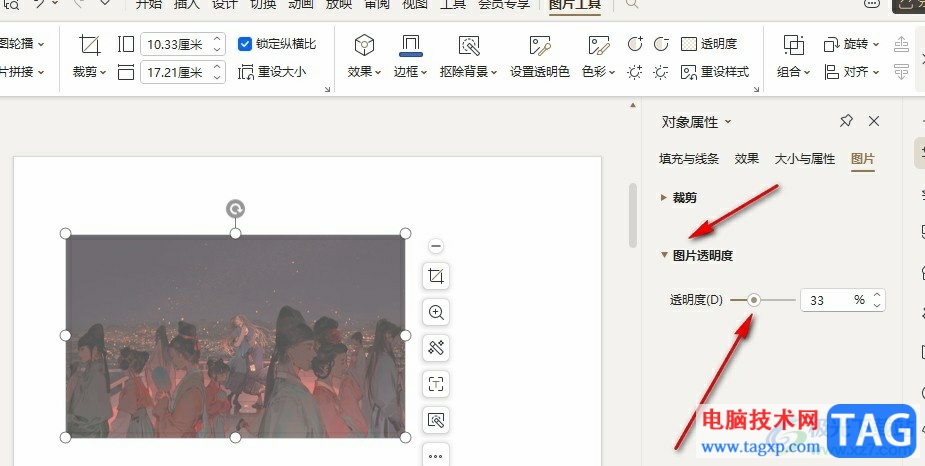The height and width of the screenshot is (466, 925).
Task: Click the width field showing 17.21厘米
Action: coord(176,73)
